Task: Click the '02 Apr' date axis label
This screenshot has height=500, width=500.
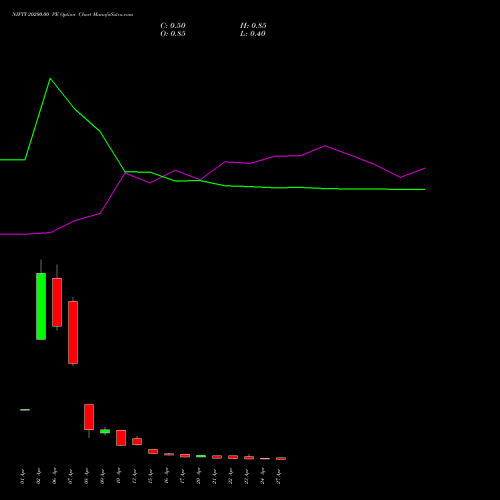Action: coord(38,477)
